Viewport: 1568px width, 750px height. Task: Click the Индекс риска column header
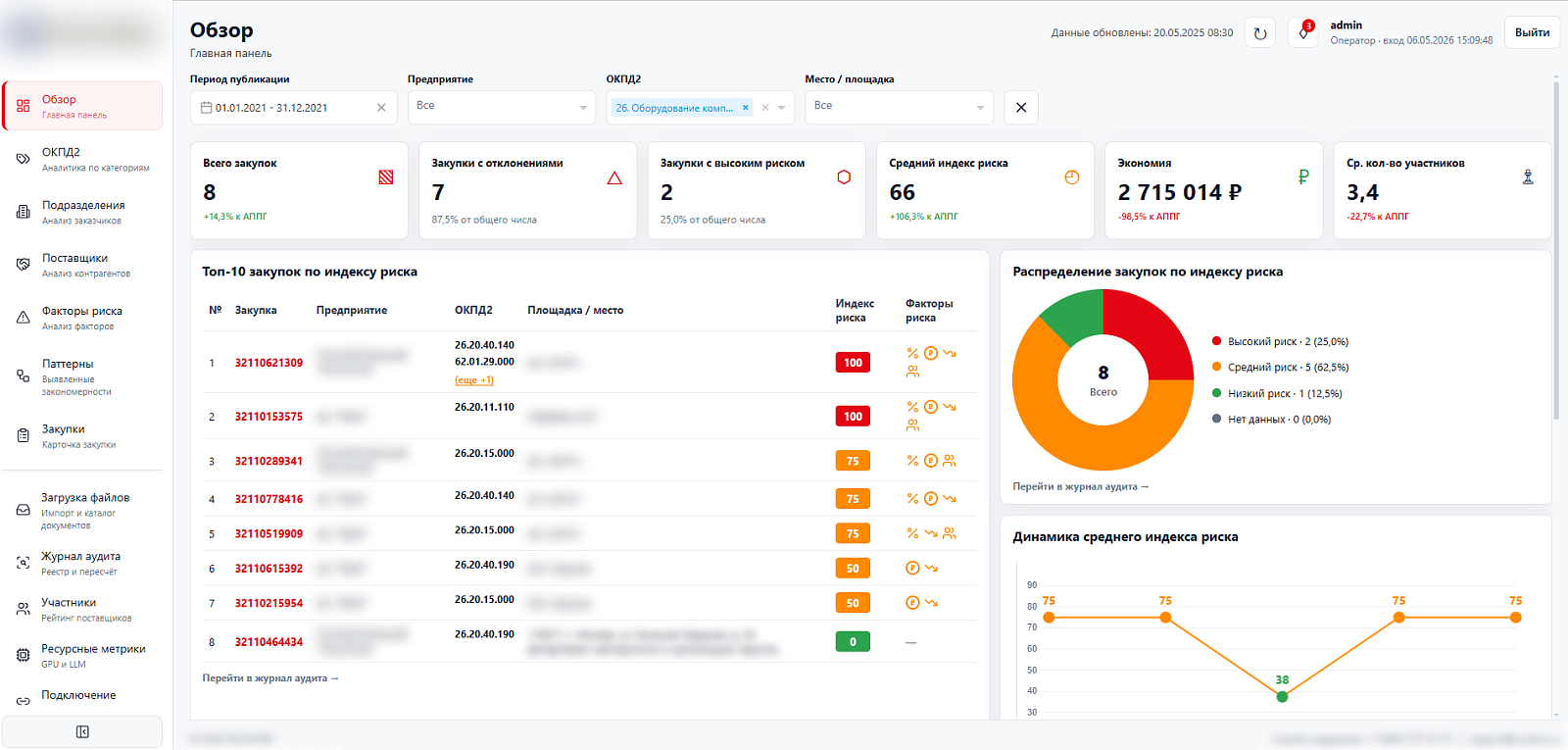pos(855,311)
